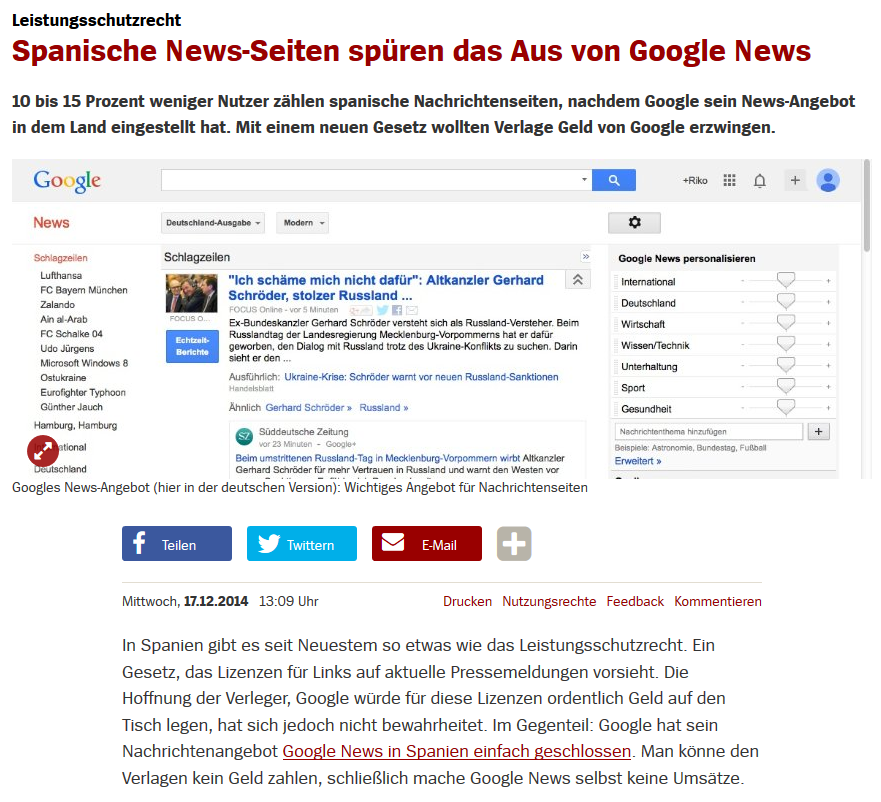Open the Modern layout dropdown
This screenshot has width=881, height=802.
(x=302, y=223)
